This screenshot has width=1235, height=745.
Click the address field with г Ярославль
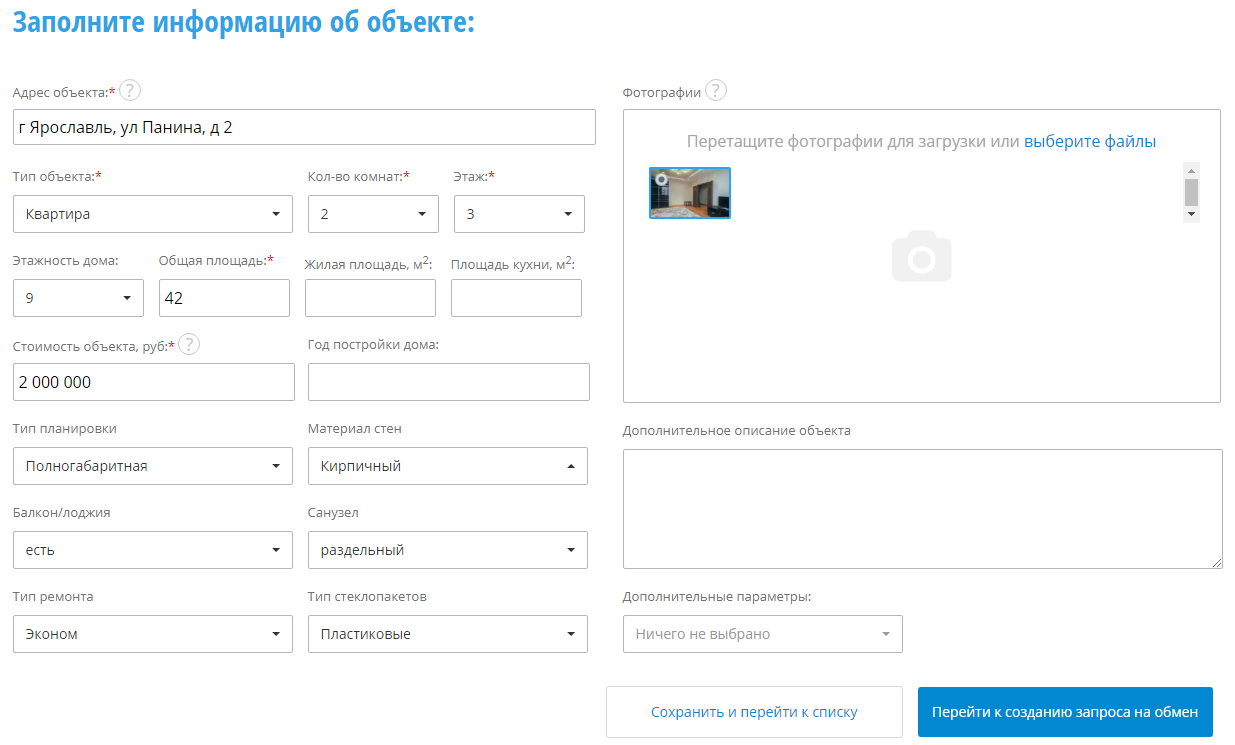pos(304,127)
